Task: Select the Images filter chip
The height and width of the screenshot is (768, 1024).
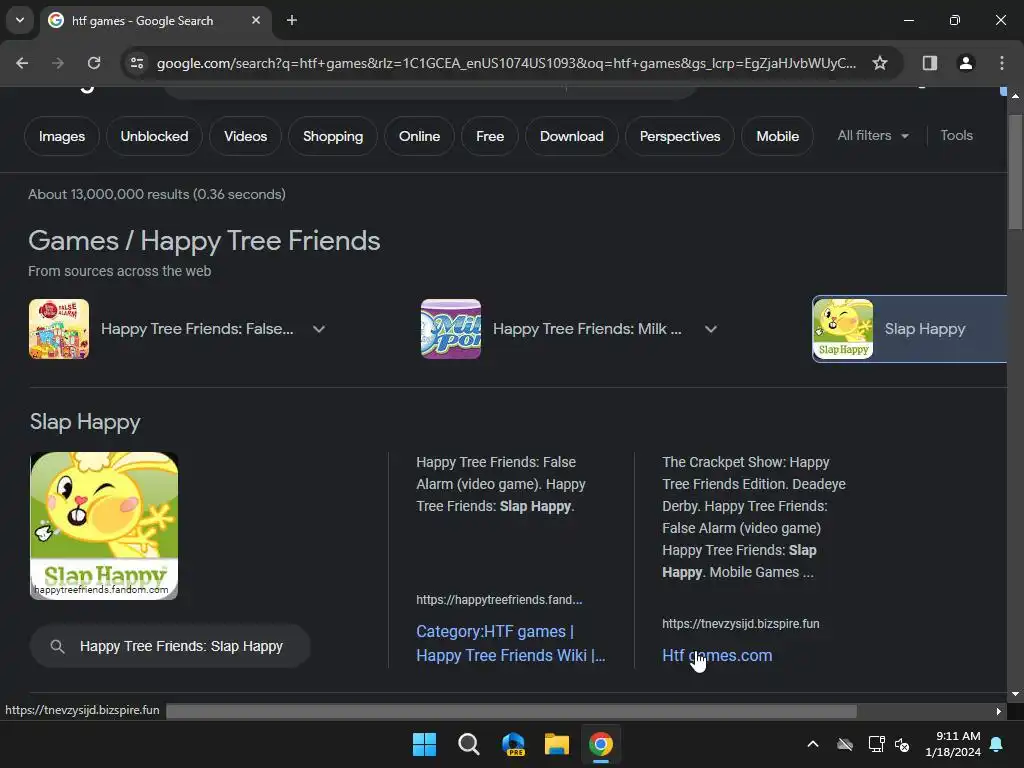Action: point(62,136)
